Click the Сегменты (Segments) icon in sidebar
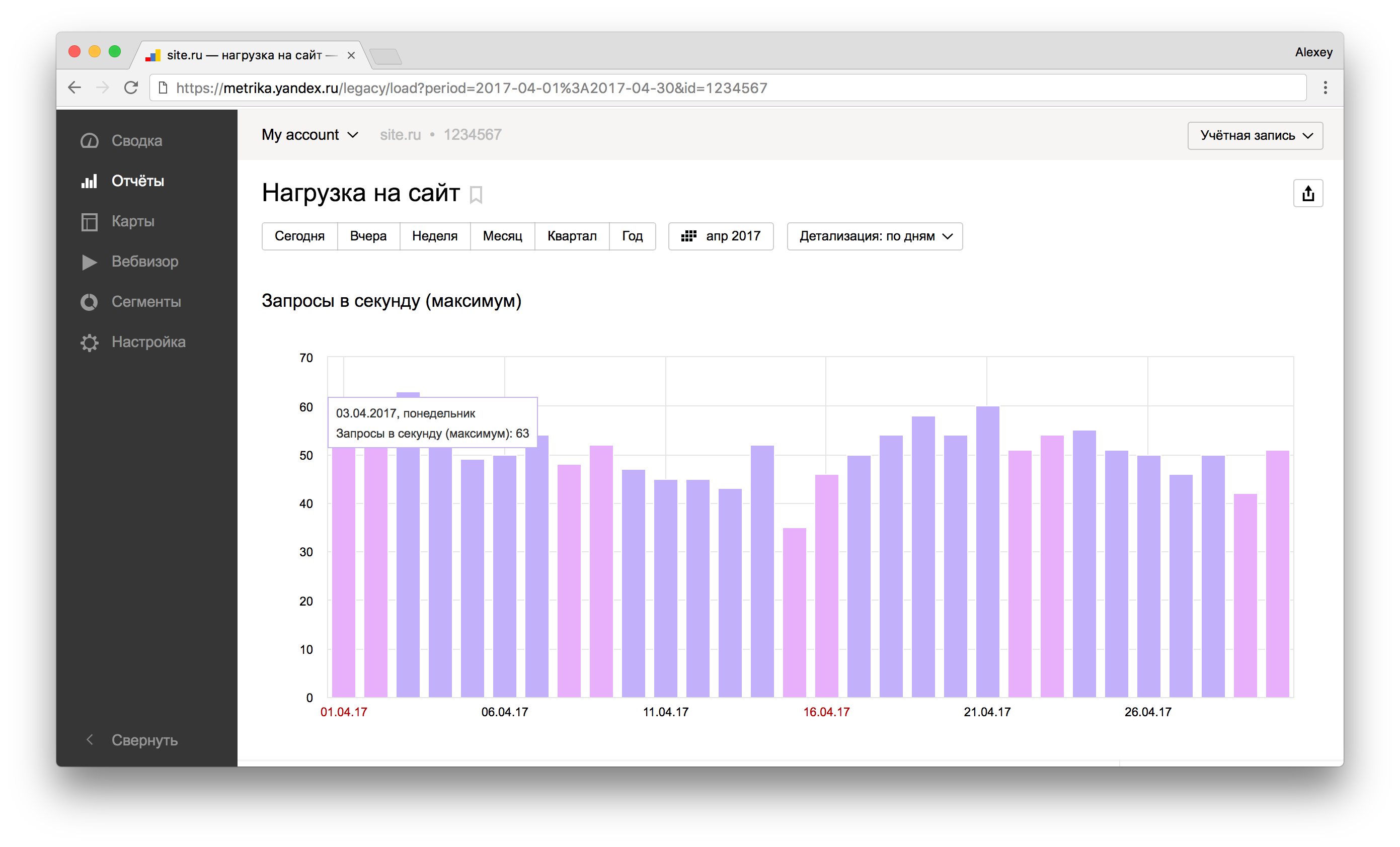1400x847 pixels. (90, 300)
